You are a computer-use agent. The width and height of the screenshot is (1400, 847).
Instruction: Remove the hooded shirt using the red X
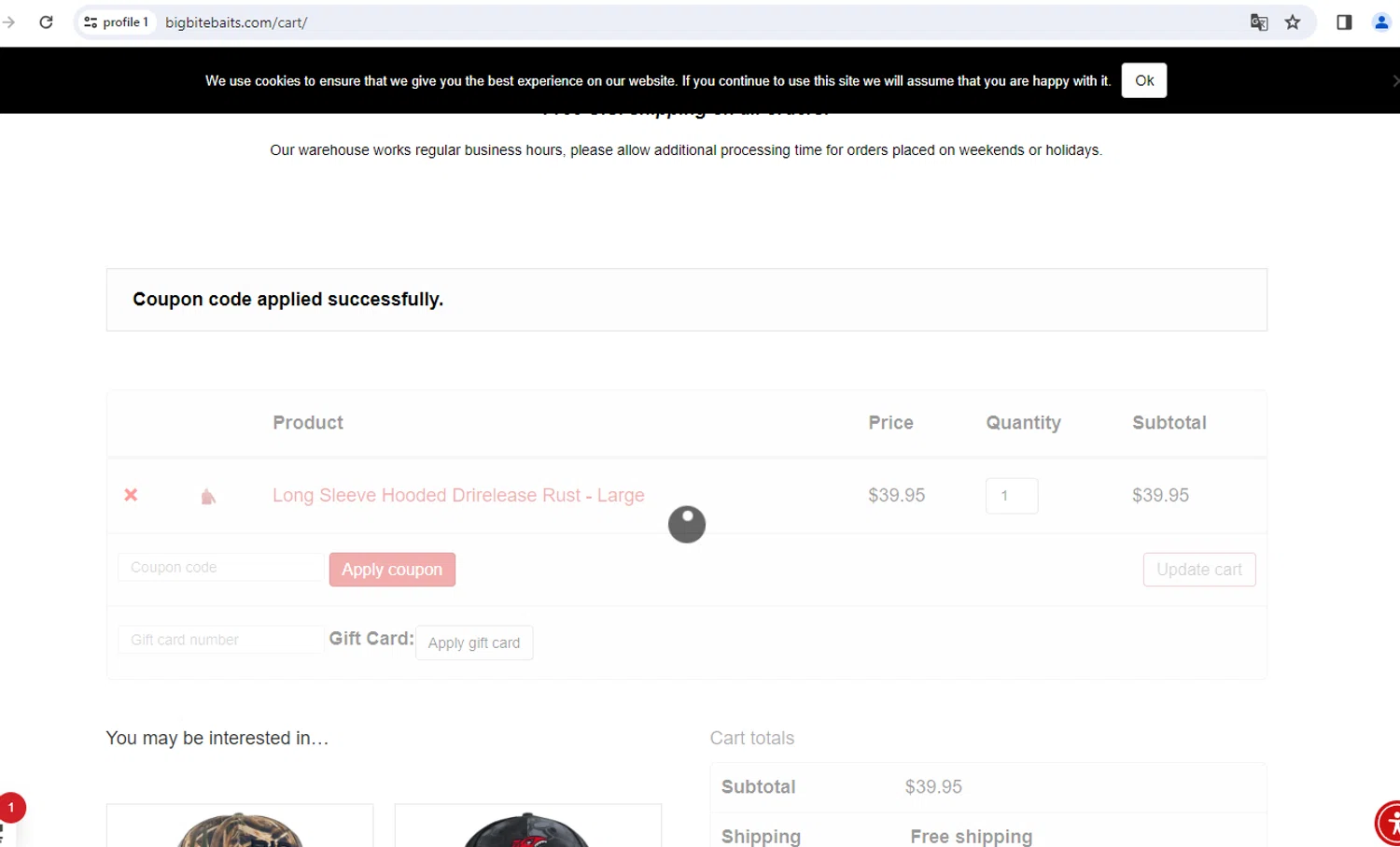coord(131,495)
